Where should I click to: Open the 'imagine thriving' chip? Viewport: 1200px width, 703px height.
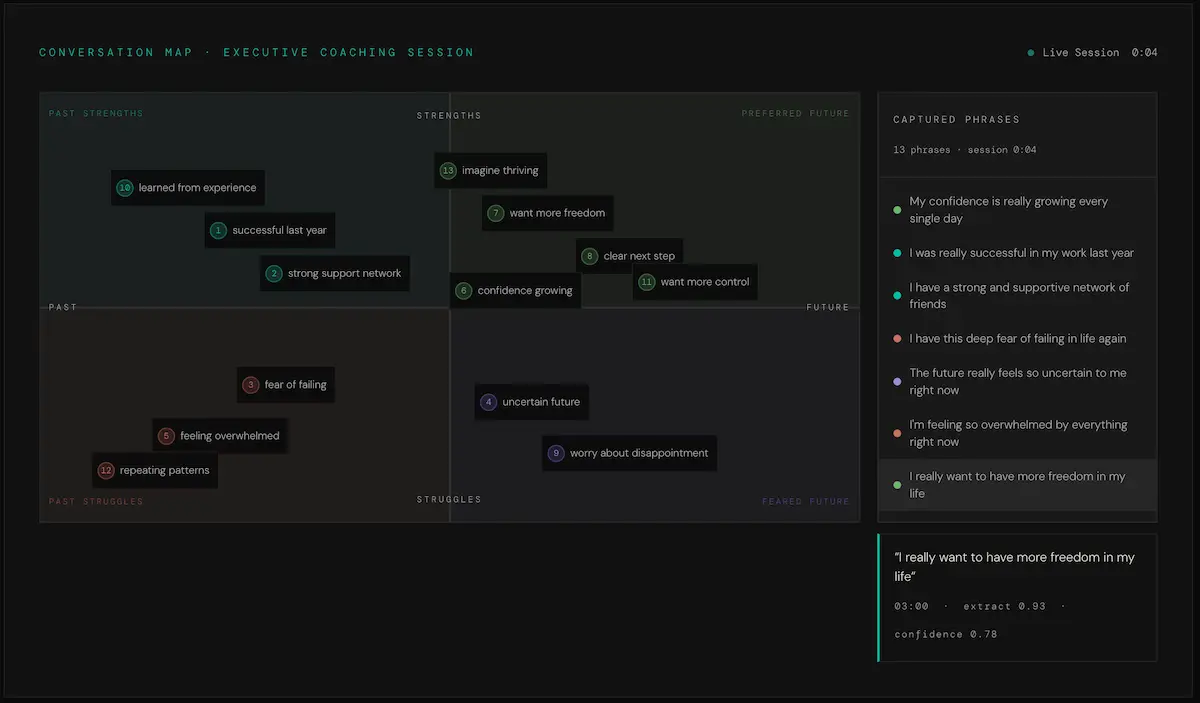[x=490, y=171]
